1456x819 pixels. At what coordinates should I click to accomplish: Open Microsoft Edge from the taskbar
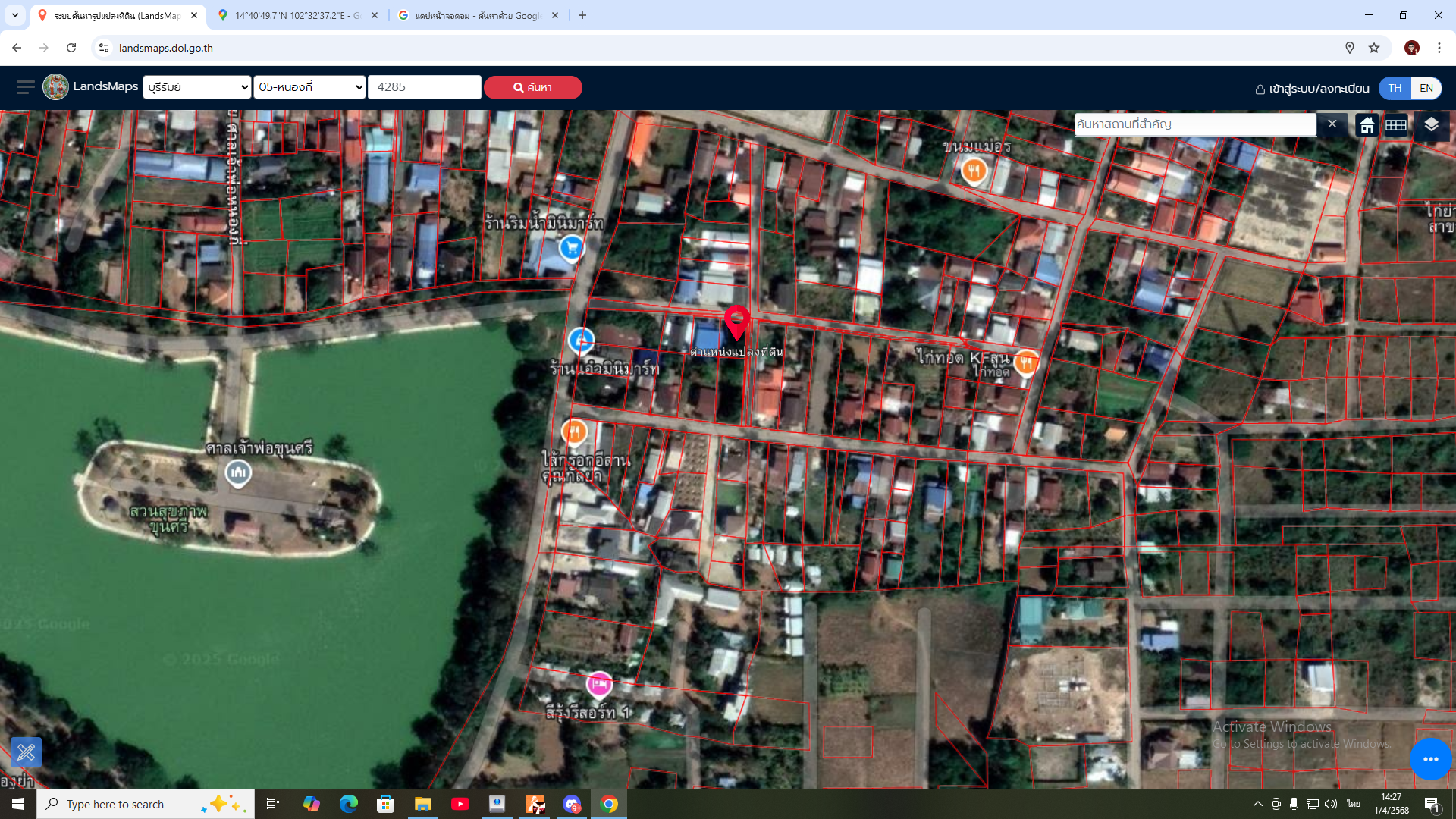tap(348, 804)
